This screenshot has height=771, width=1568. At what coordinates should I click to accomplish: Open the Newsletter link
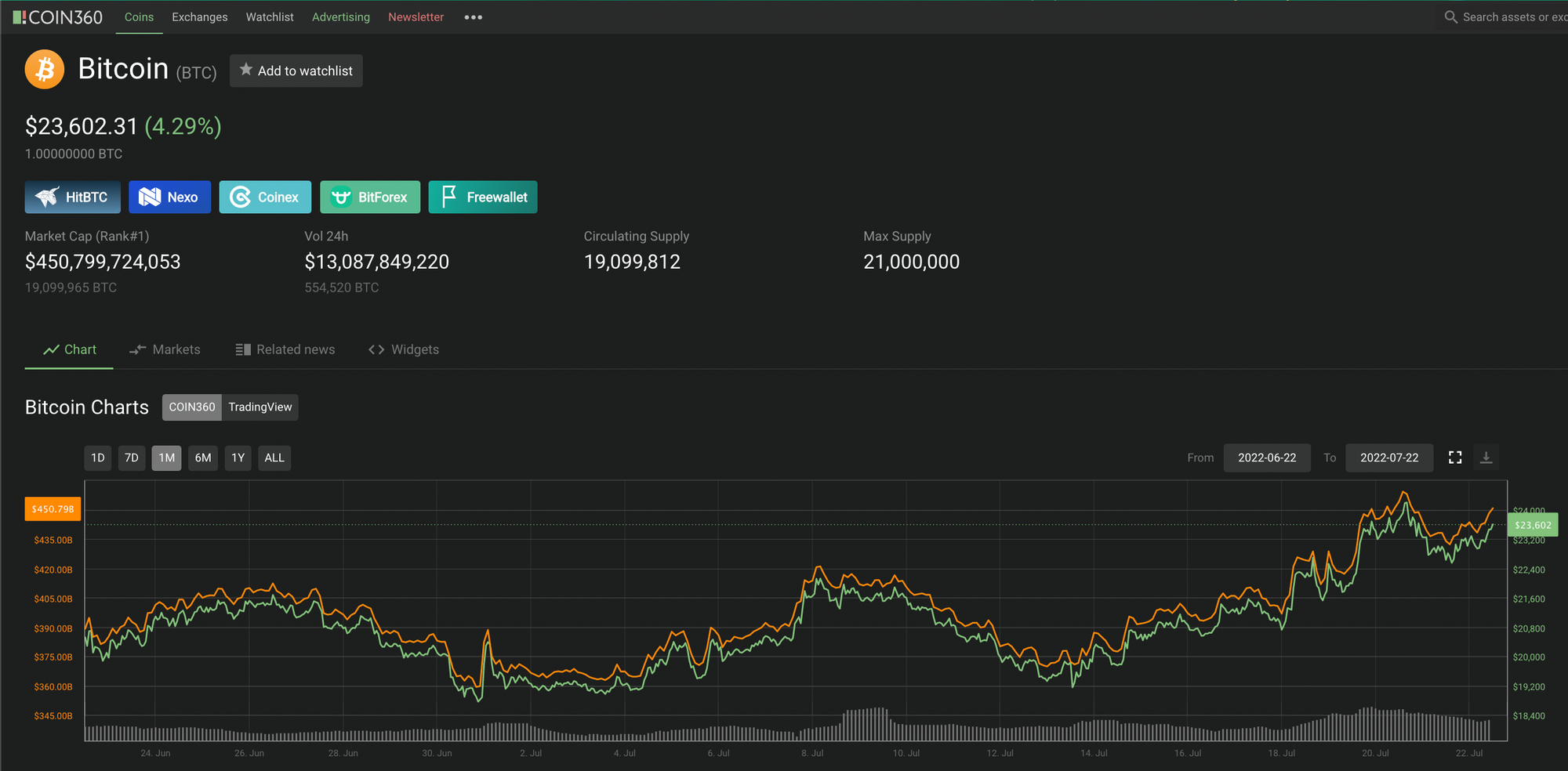(x=416, y=17)
